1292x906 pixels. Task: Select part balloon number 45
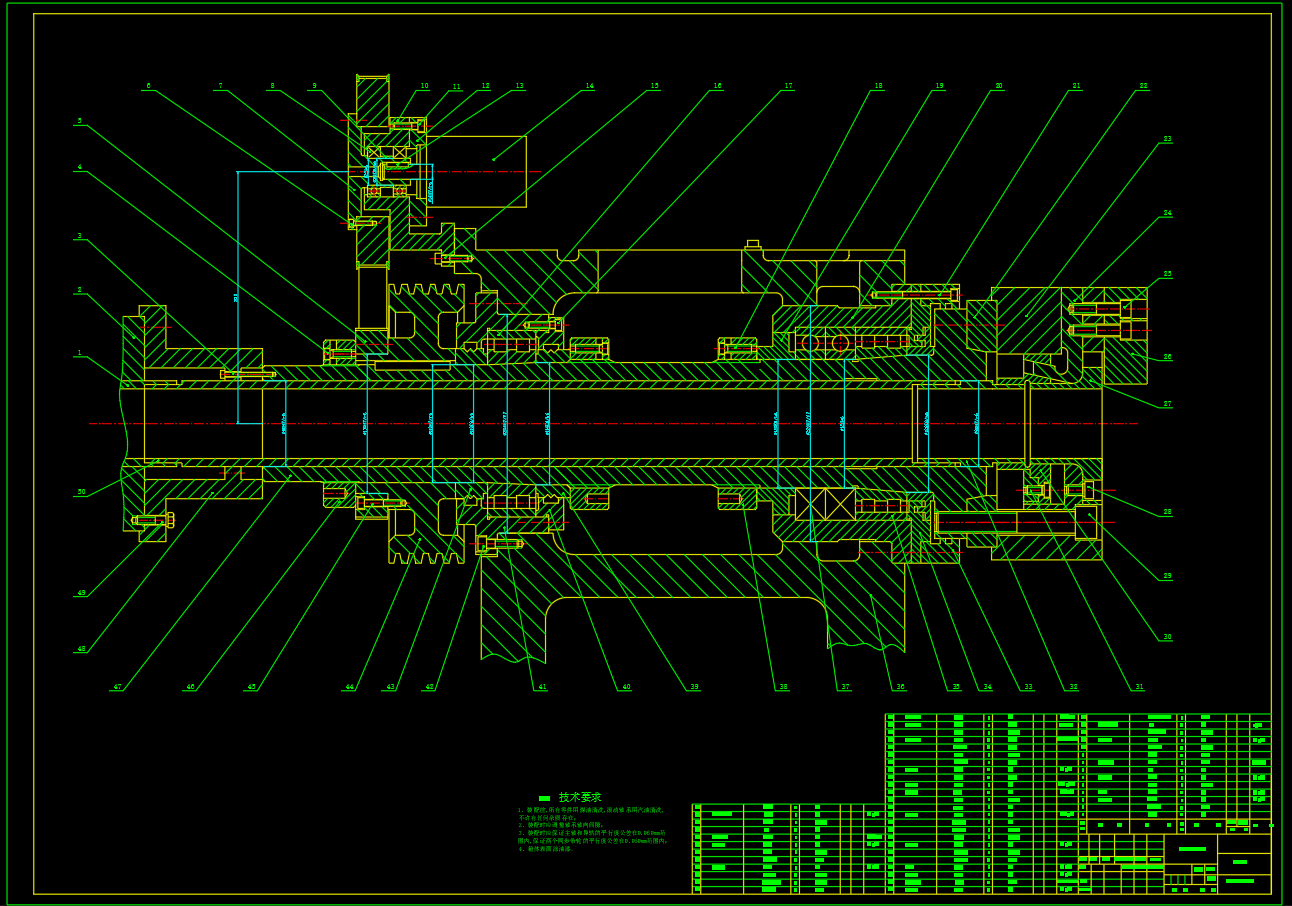pyautogui.click(x=251, y=687)
